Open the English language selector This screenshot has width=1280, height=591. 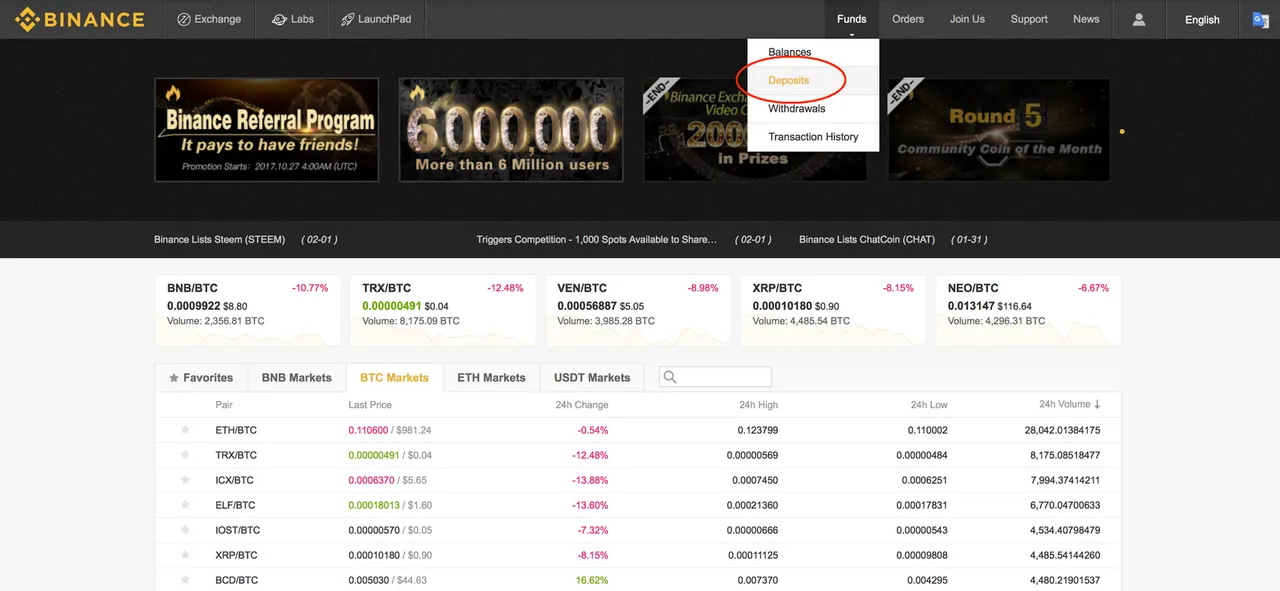click(x=1202, y=19)
